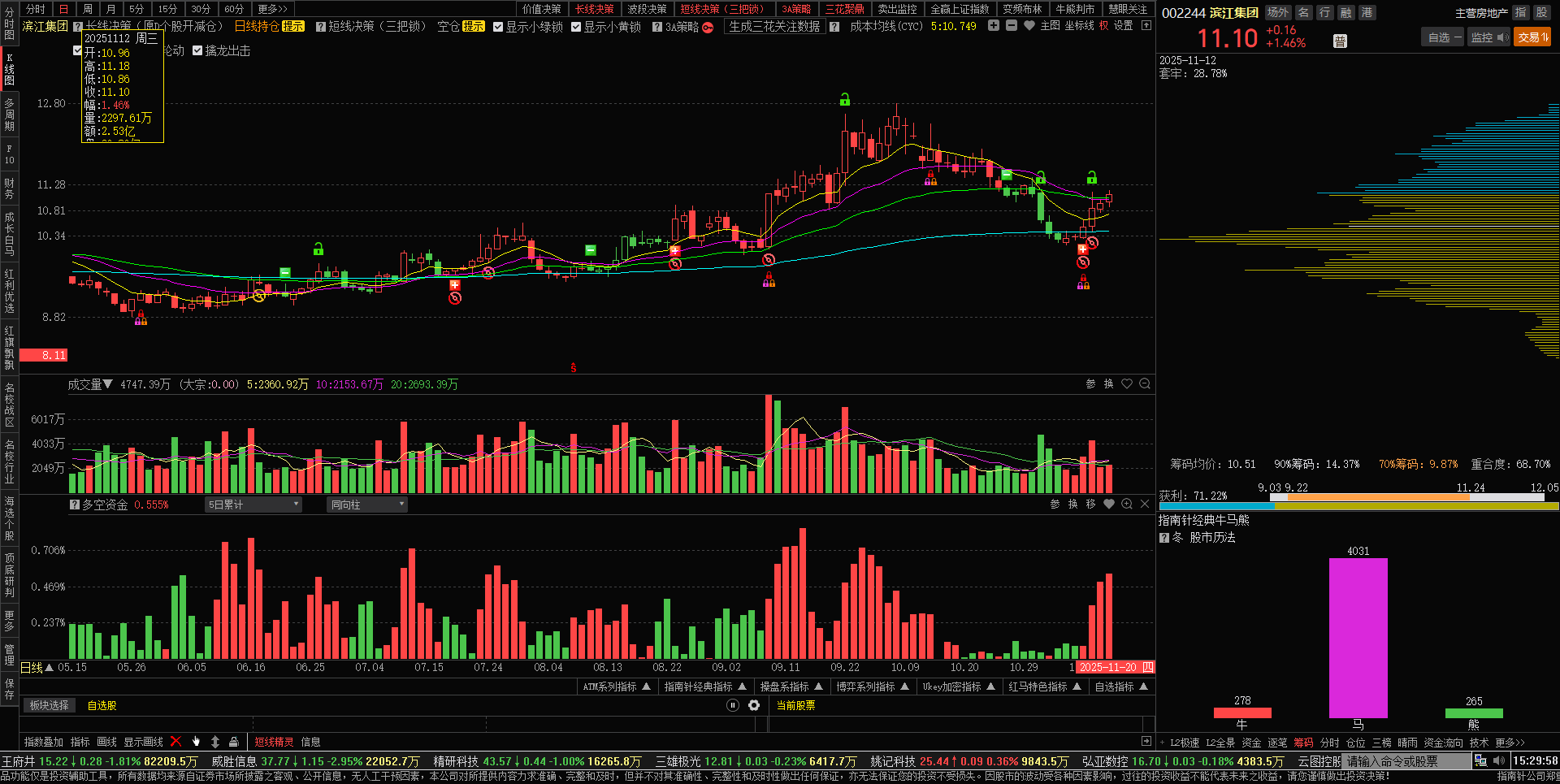1560x784 pixels.
Task: Open help for 长线决策 indicator
Action: (x=78, y=27)
